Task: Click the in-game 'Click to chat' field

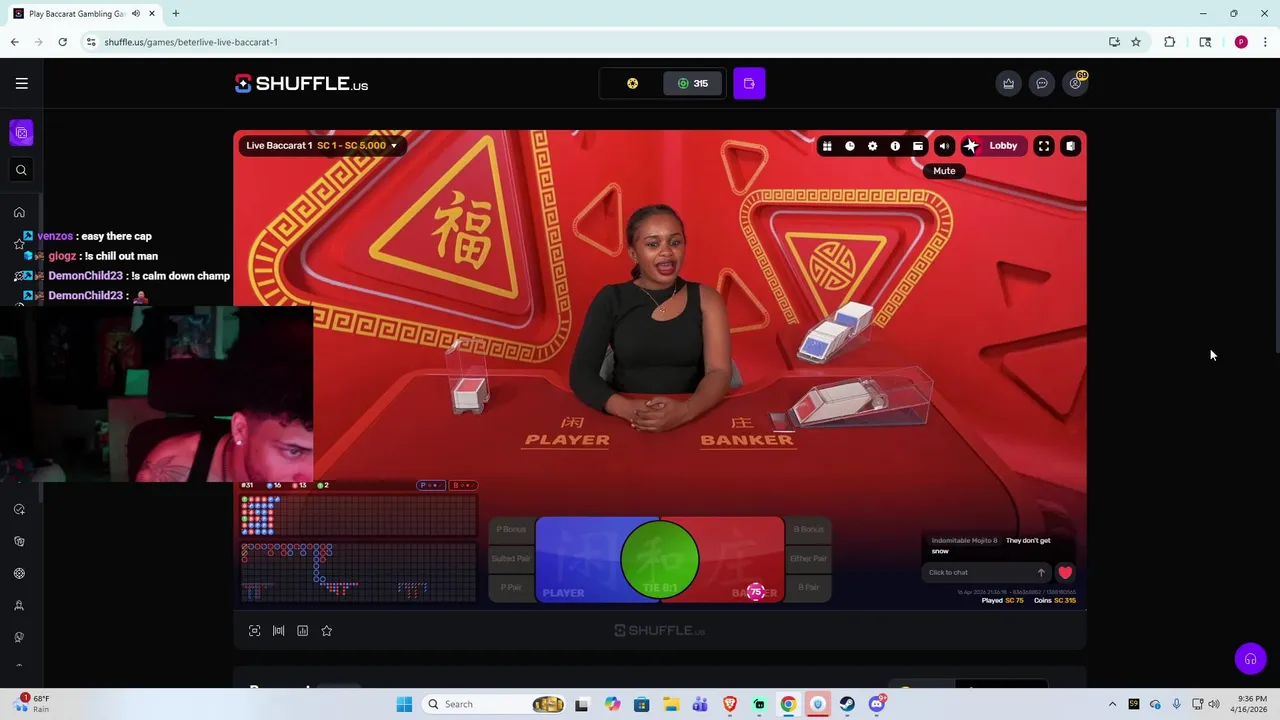Action: 978,573
